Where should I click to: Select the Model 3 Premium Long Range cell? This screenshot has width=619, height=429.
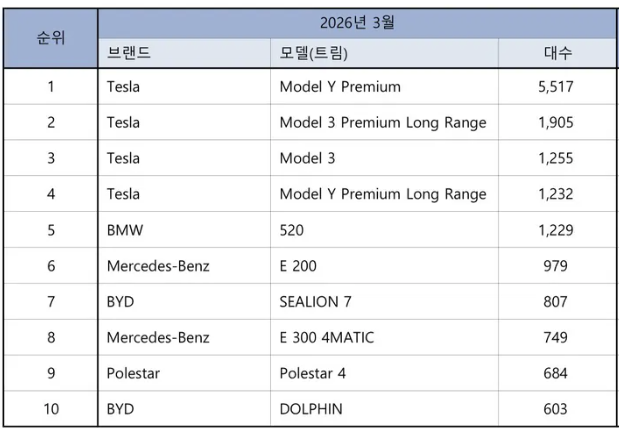[383, 122]
